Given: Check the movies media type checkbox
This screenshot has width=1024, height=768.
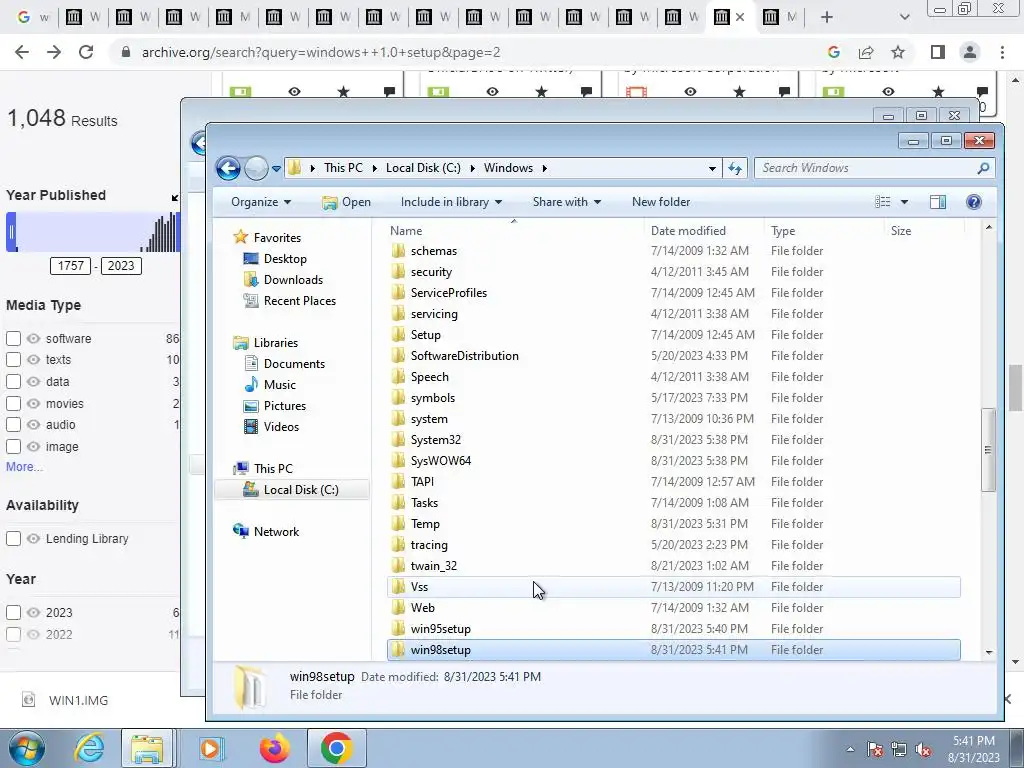Looking at the screenshot, I should tap(13, 404).
